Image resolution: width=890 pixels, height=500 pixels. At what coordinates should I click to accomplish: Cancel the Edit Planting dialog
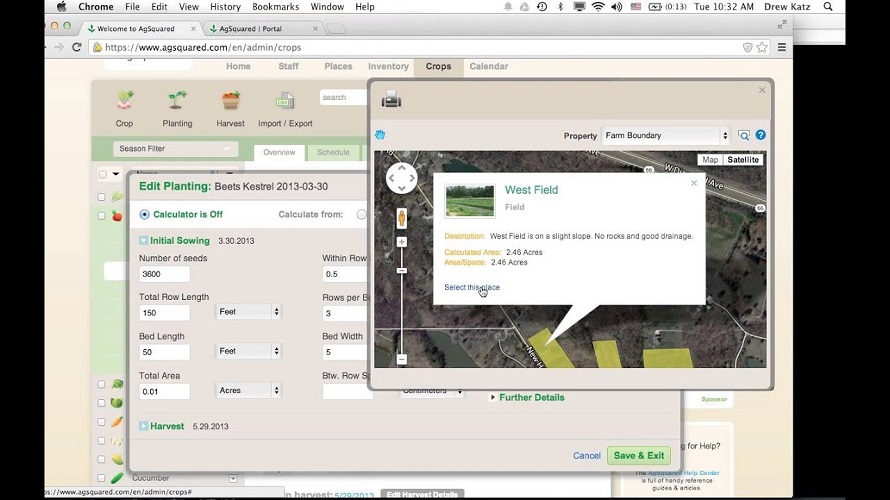point(586,456)
